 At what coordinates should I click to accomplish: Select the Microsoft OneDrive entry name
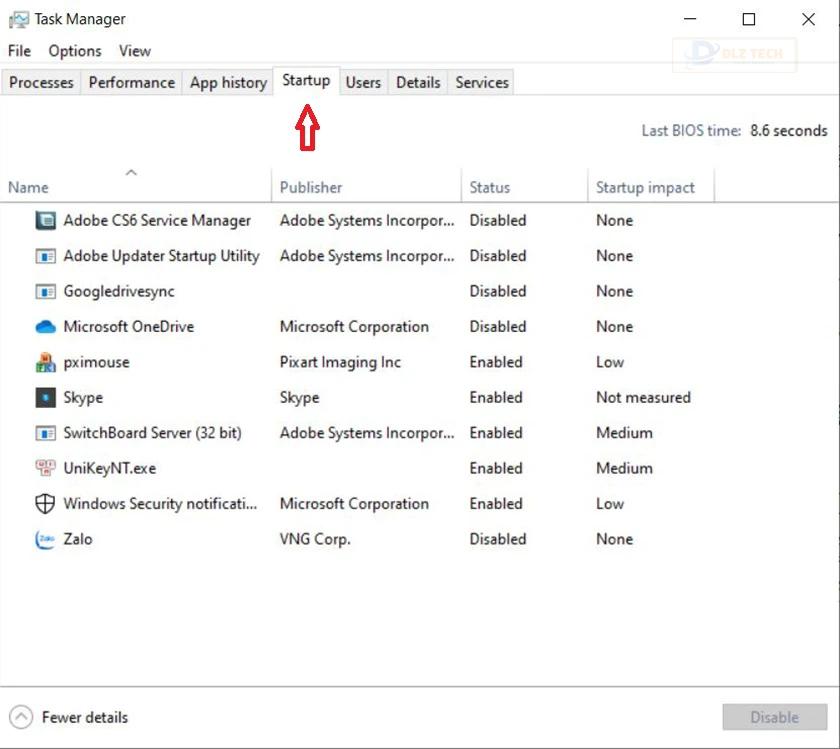(x=129, y=327)
